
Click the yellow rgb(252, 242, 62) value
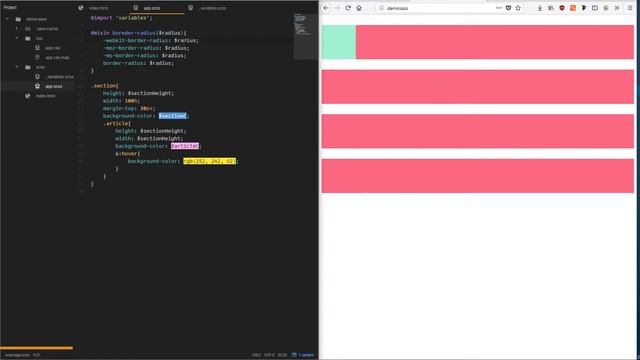[209, 161]
